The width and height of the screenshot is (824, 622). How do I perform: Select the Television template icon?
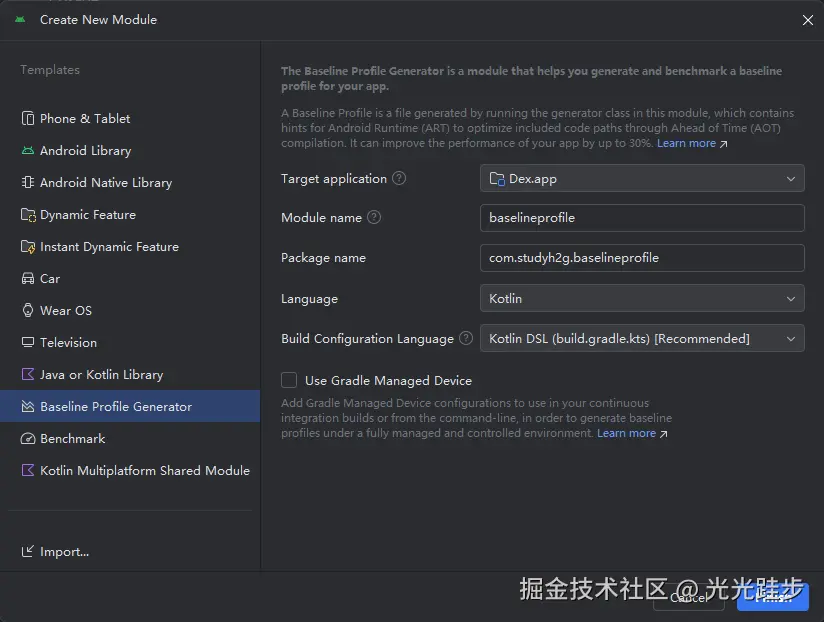[28, 342]
